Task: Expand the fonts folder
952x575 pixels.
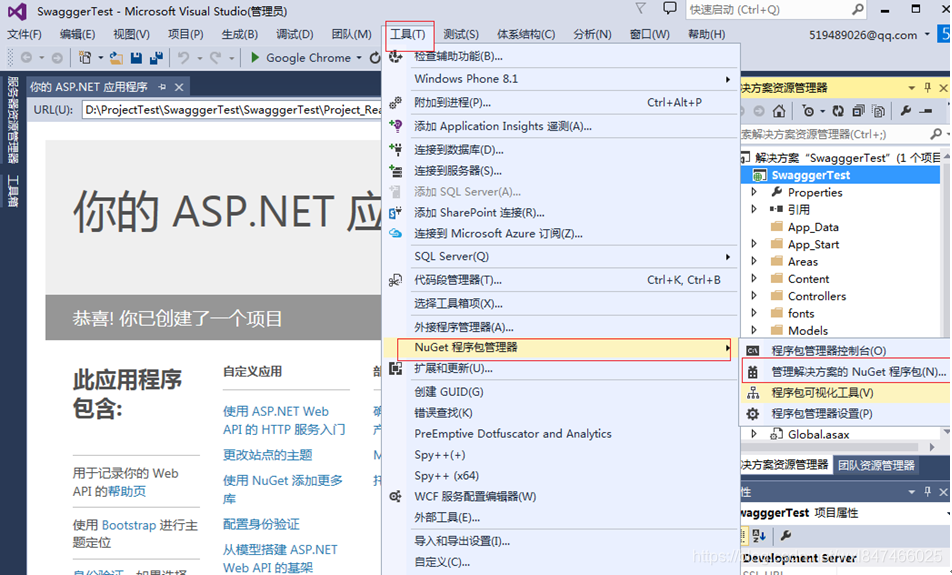Action: pyautogui.click(x=754, y=313)
